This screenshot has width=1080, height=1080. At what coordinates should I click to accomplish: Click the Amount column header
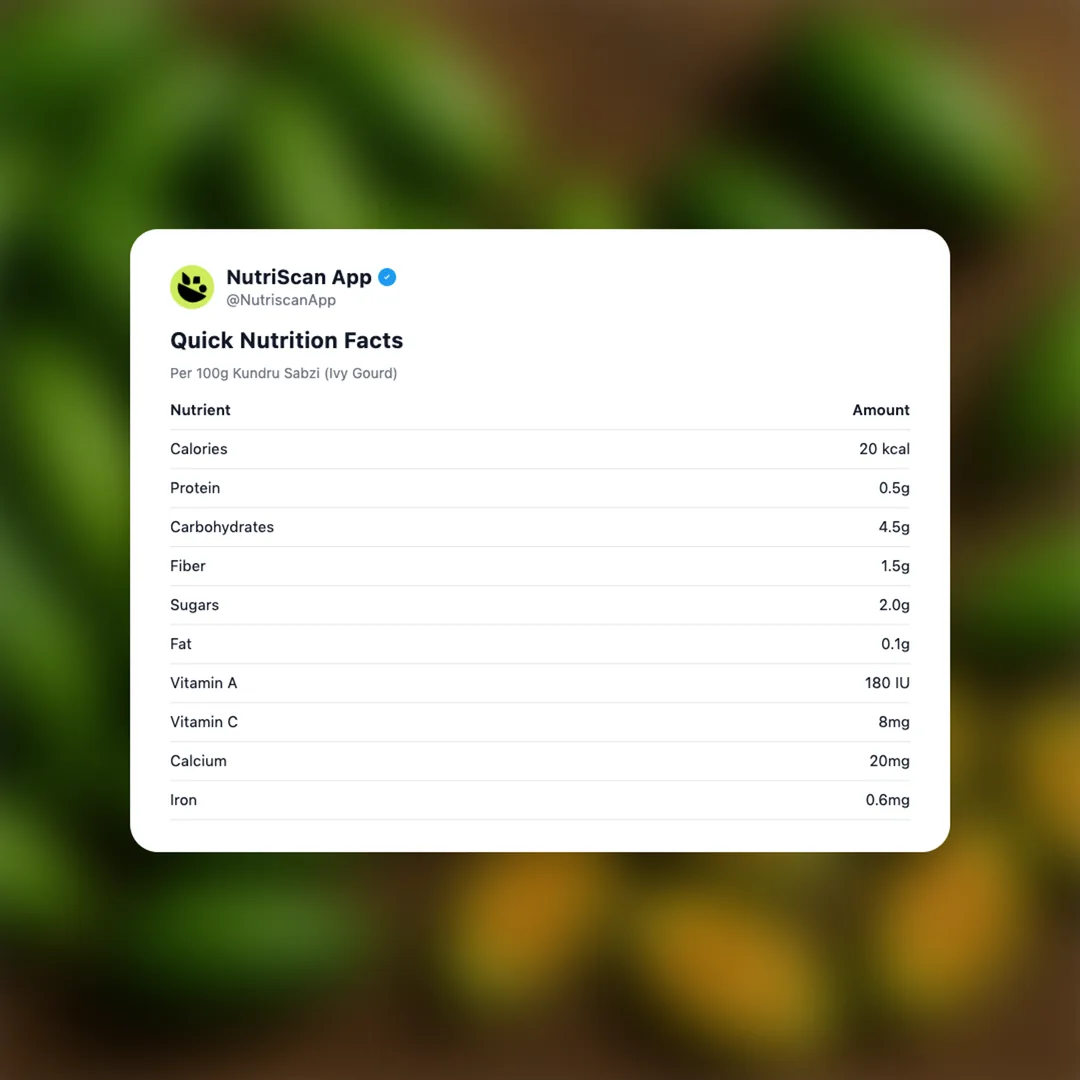880,410
